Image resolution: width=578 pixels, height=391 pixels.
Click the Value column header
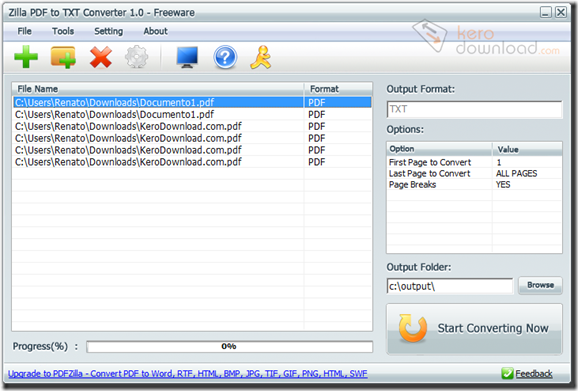(x=527, y=149)
